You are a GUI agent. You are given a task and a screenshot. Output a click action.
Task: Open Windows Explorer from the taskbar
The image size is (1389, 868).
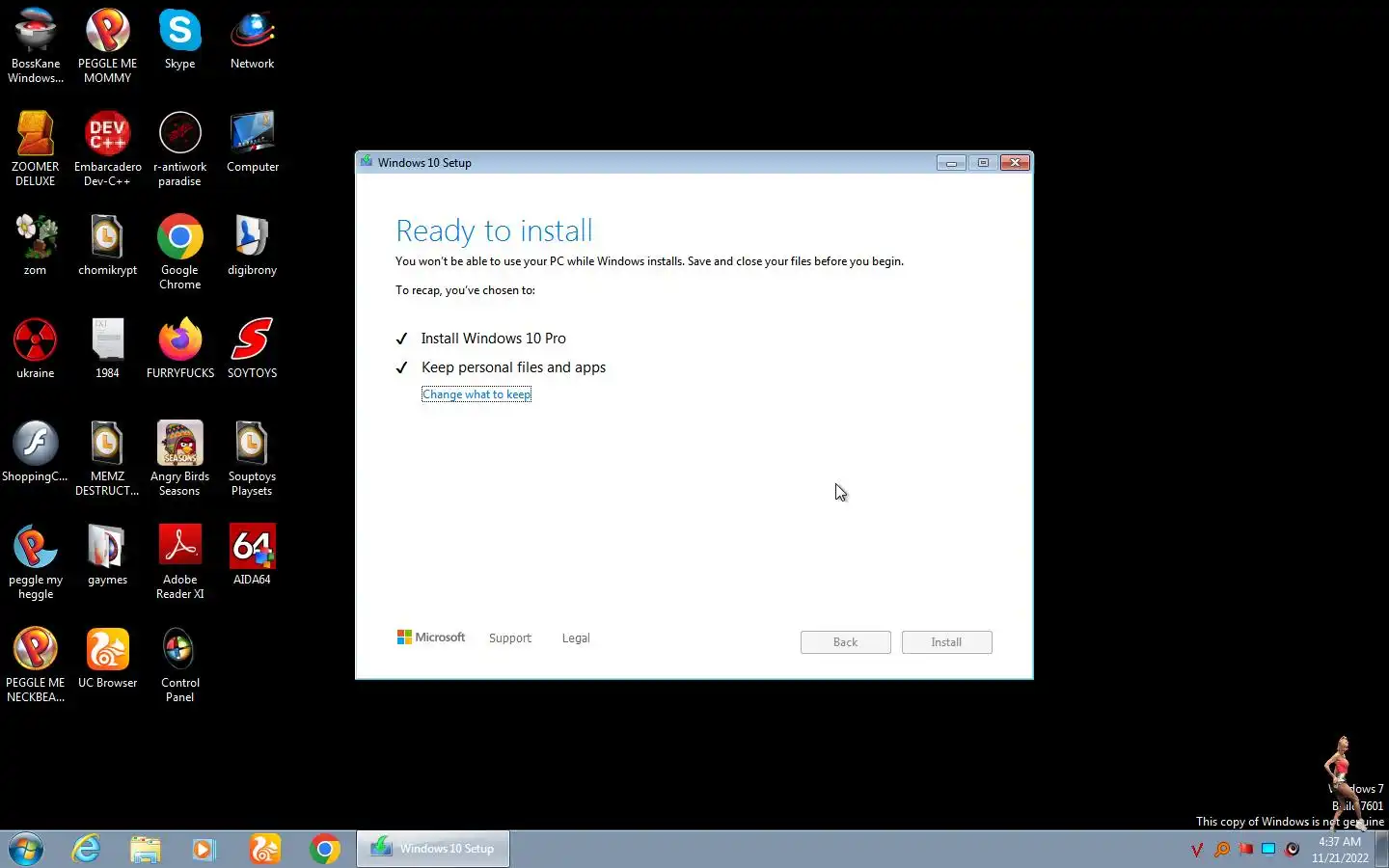[x=146, y=849]
